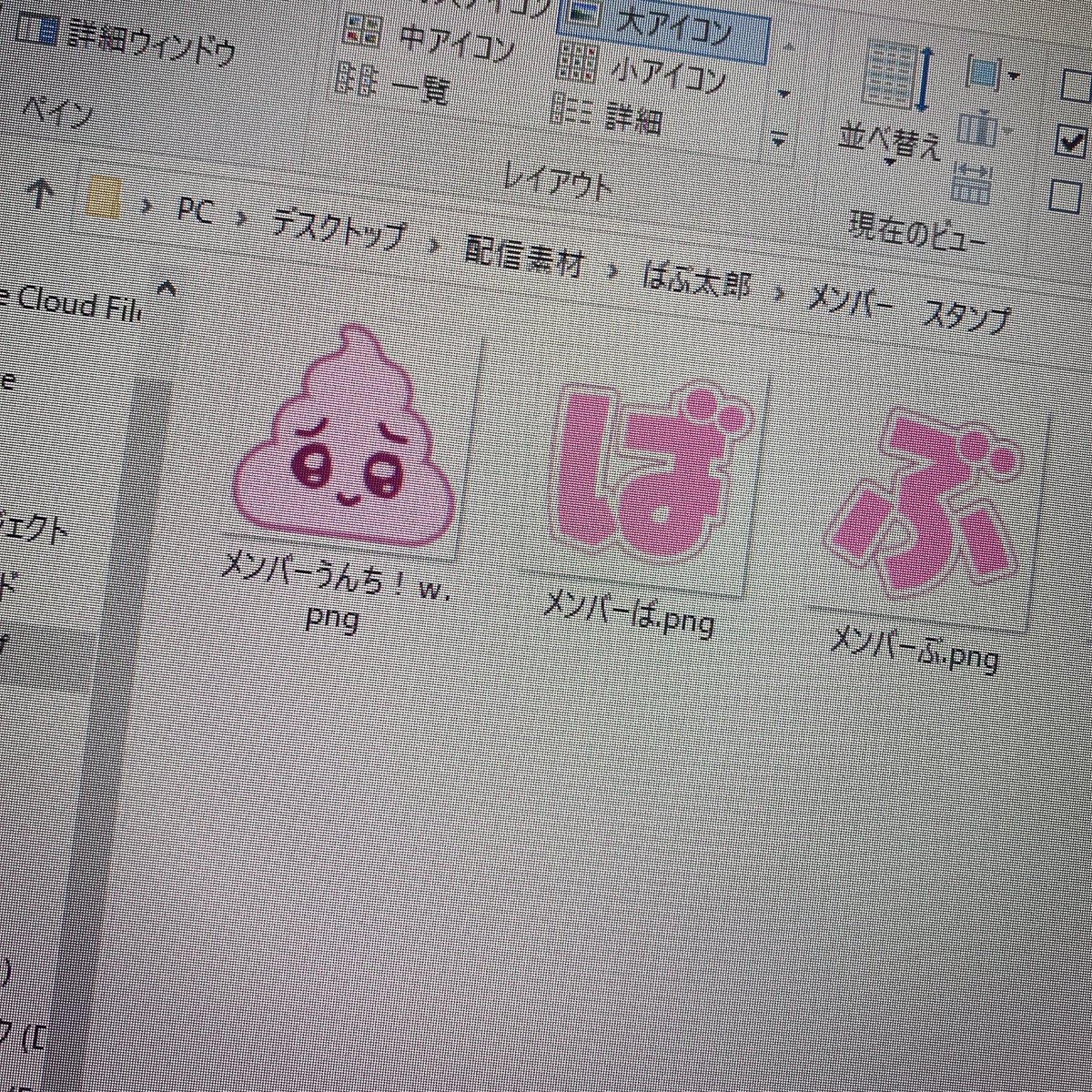
Task: Switch to 詳細 details layout
Action: [x=607, y=116]
